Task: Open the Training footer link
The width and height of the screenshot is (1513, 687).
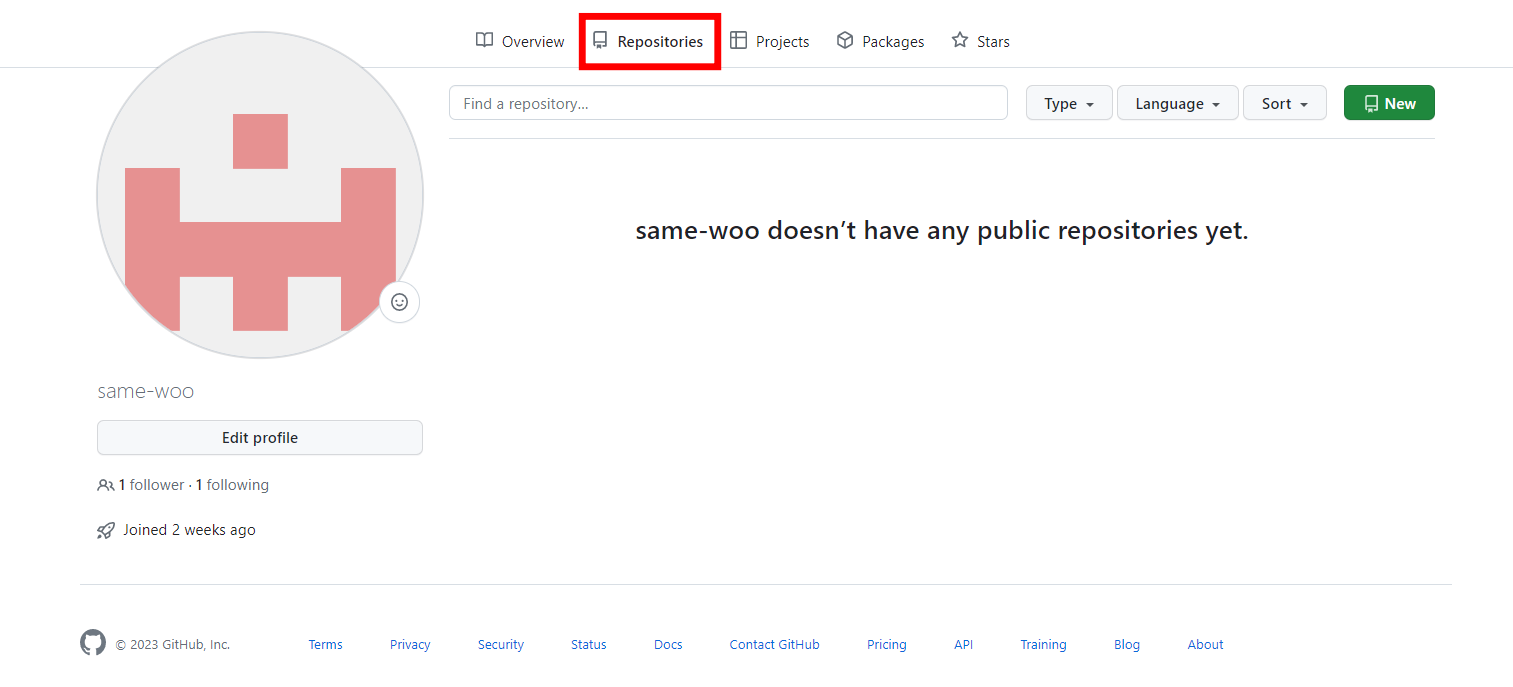Action: click(1043, 645)
